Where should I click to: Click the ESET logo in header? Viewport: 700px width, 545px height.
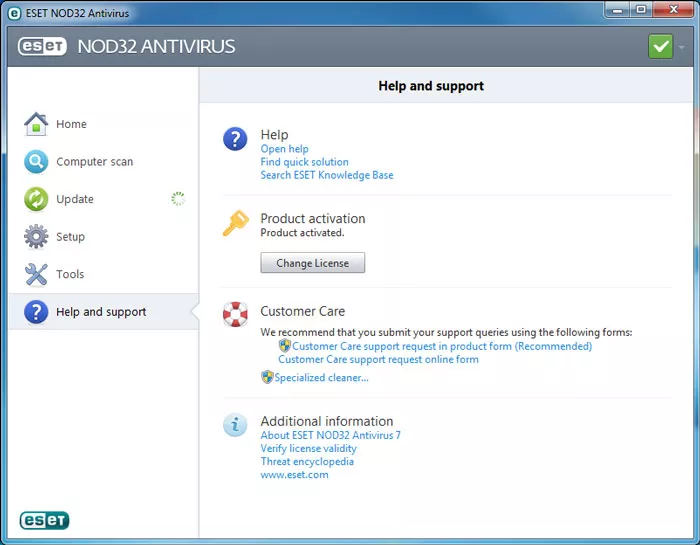pos(42,46)
